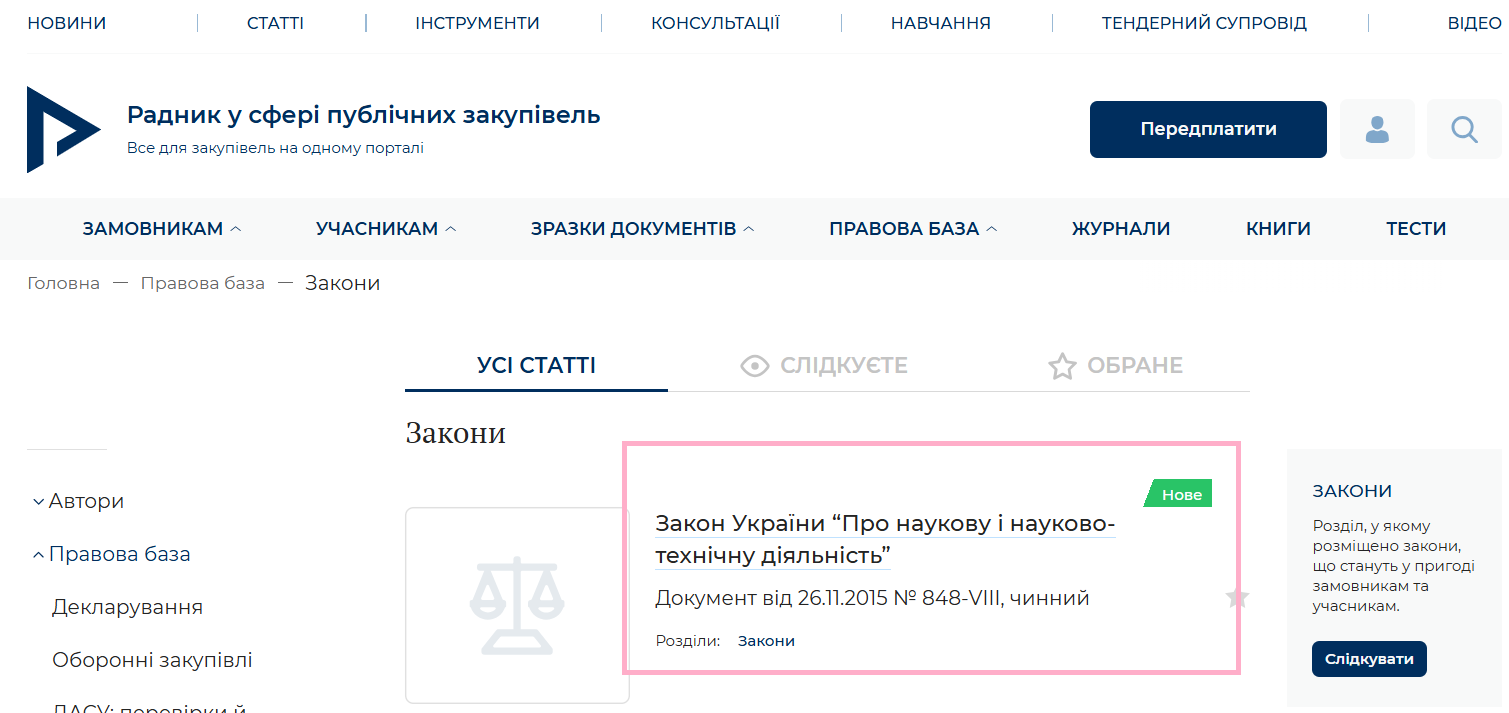This screenshot has height=713, width=1509.
Task: Expand the УЧАСНИКАМ menu
Action: 386,229
